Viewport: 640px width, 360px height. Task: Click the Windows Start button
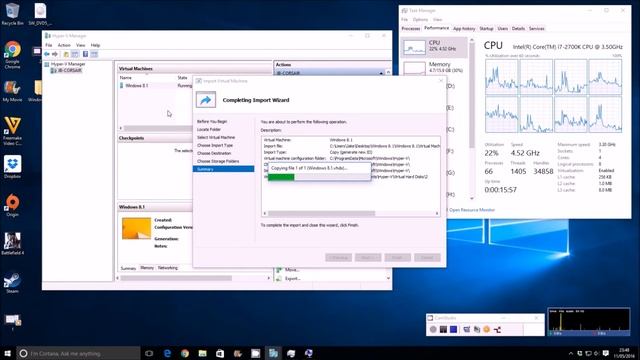pyautogui.click(x=7, y=353)
